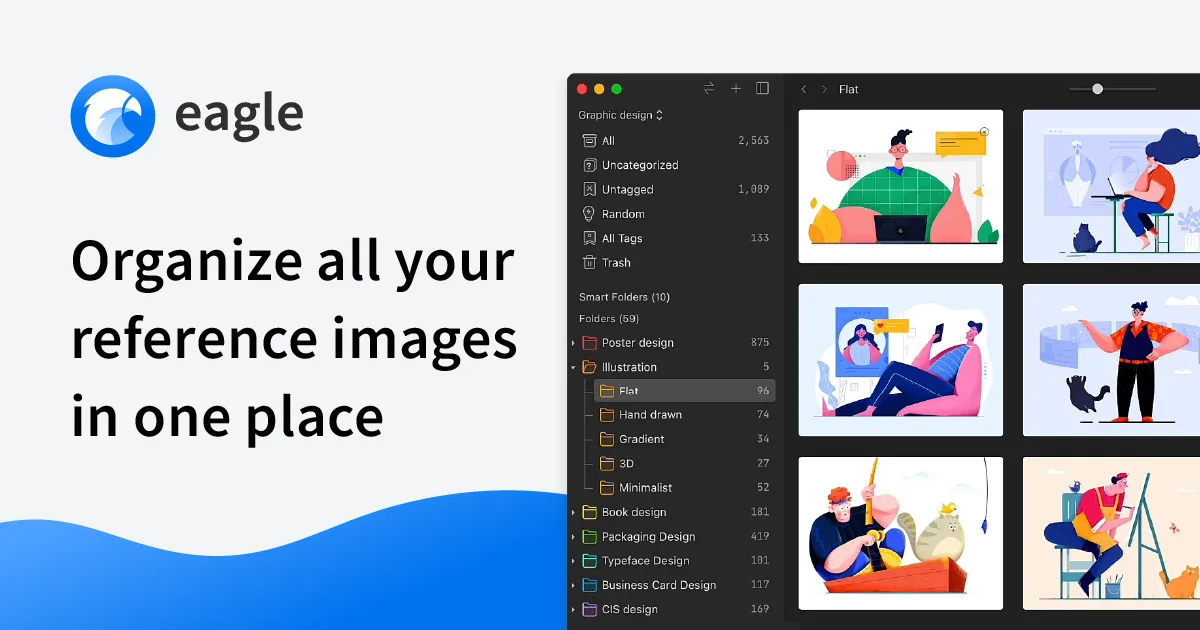Show Untagged items
This screenshot has height=630, width=1200.
(627, 189)
